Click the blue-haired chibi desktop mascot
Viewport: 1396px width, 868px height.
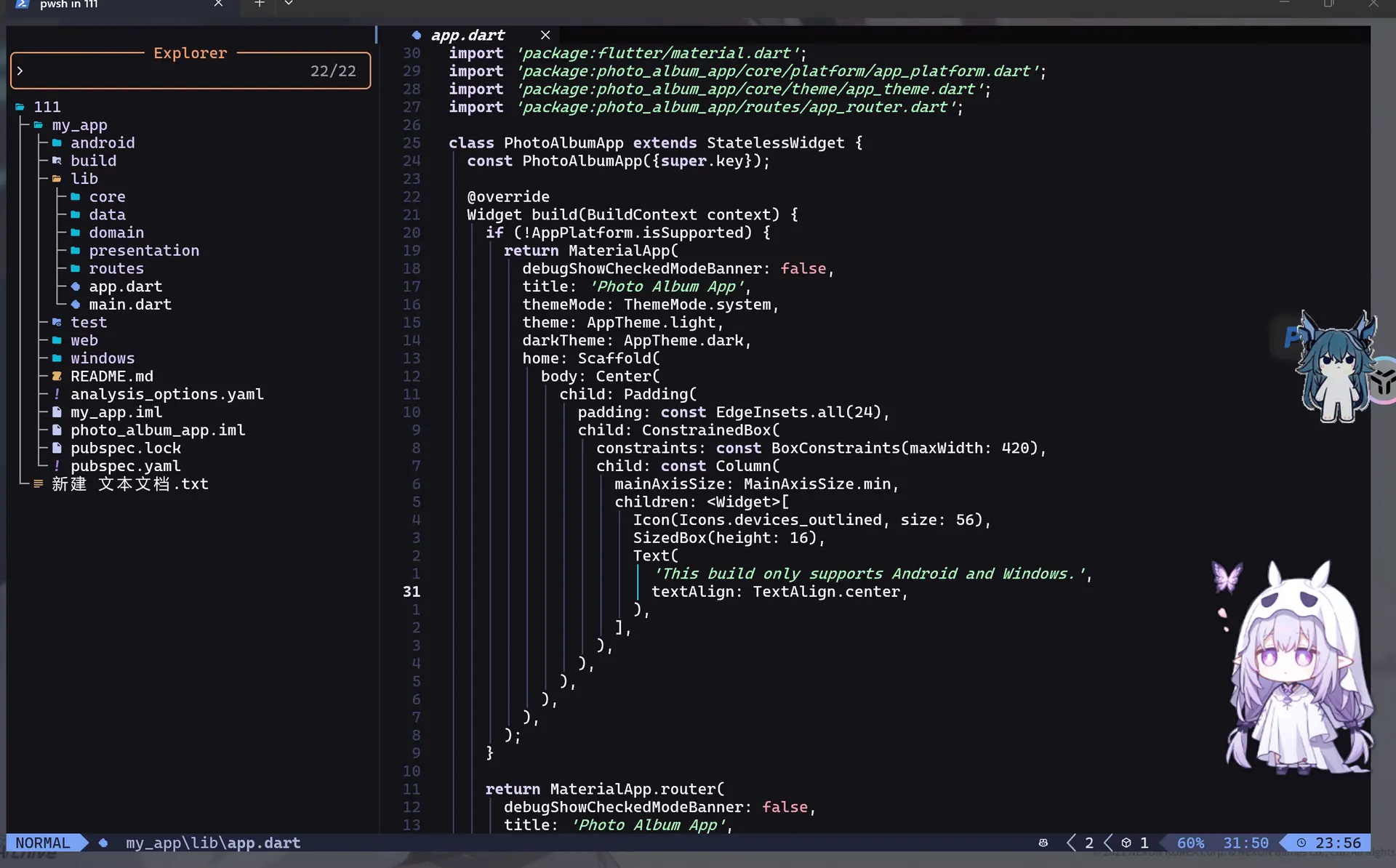[1336, 366]
